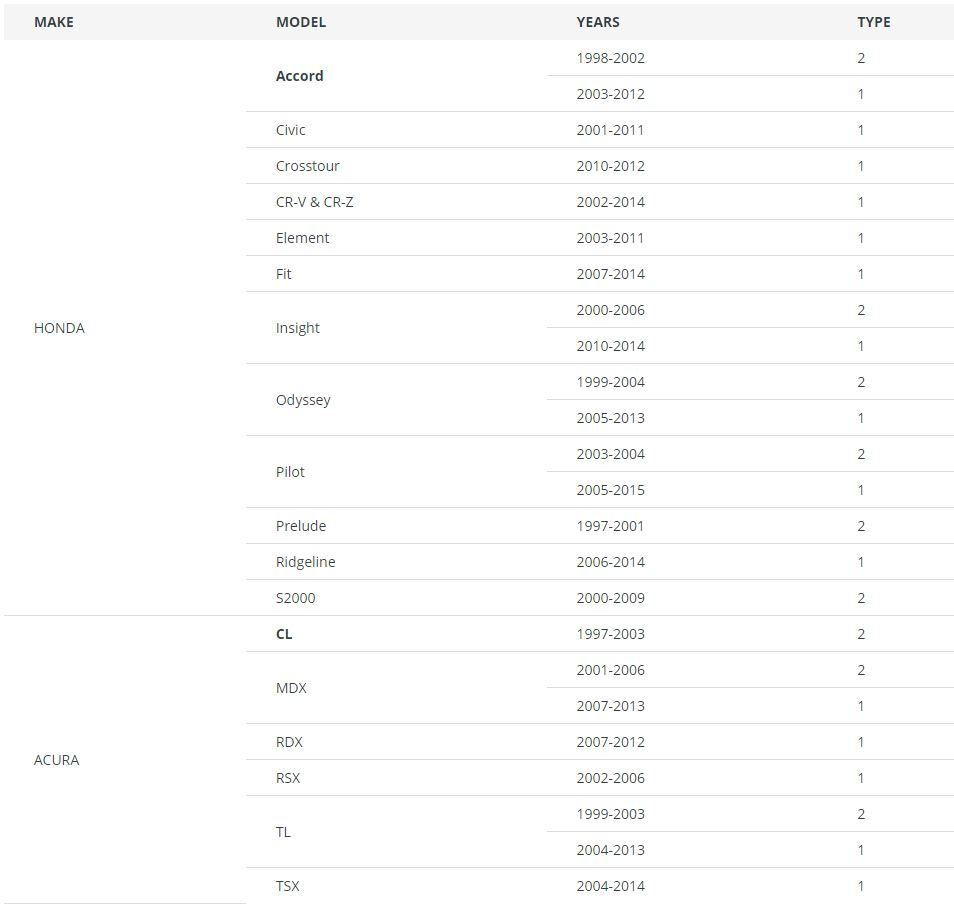Image resolution: width=954 pixels, height=914 pixels.
Task: Click the TYPE column header
Action: click(873, 22)
